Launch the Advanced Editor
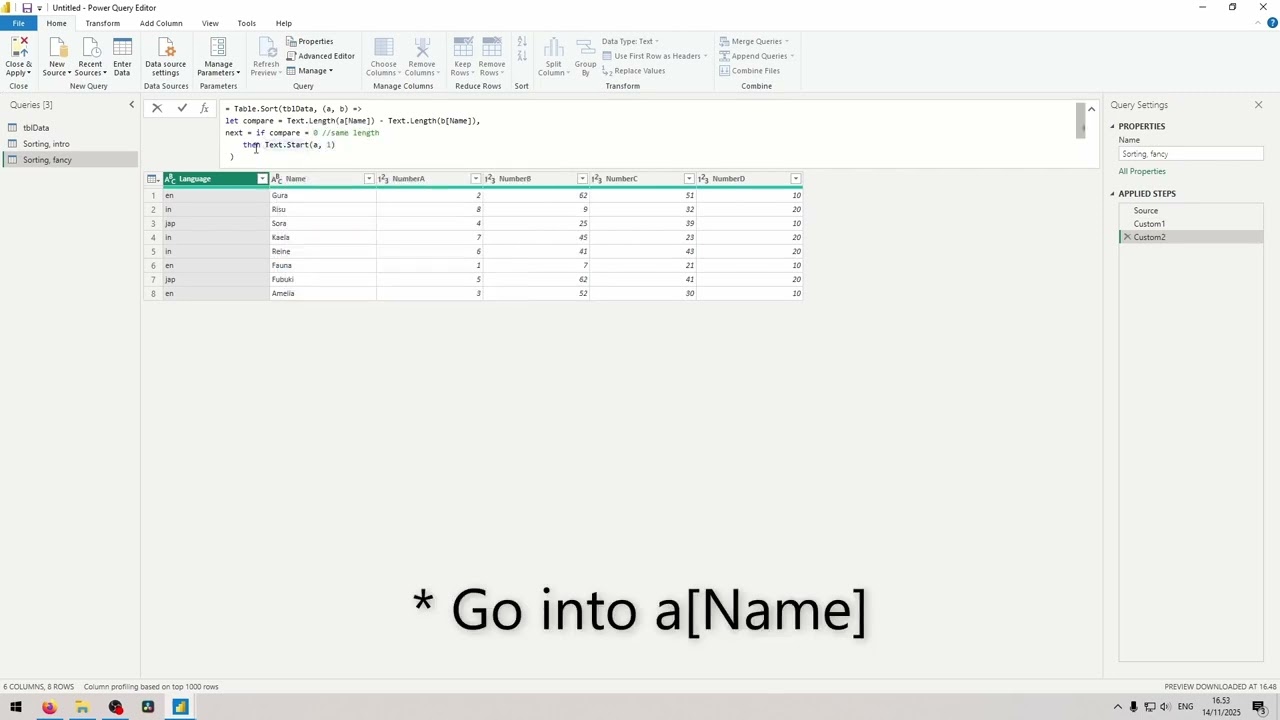The width and height of the screenshot is (1280, 720). click(320, 56)
